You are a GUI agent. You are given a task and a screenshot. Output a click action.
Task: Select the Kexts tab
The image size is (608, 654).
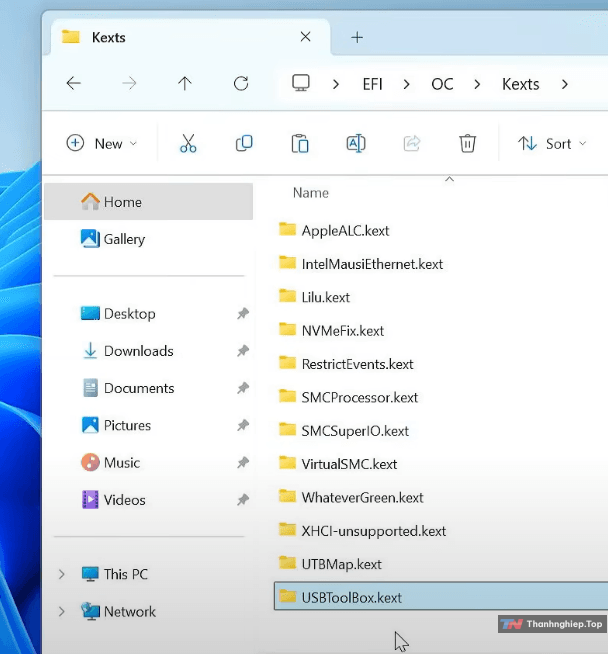(190, 37)
